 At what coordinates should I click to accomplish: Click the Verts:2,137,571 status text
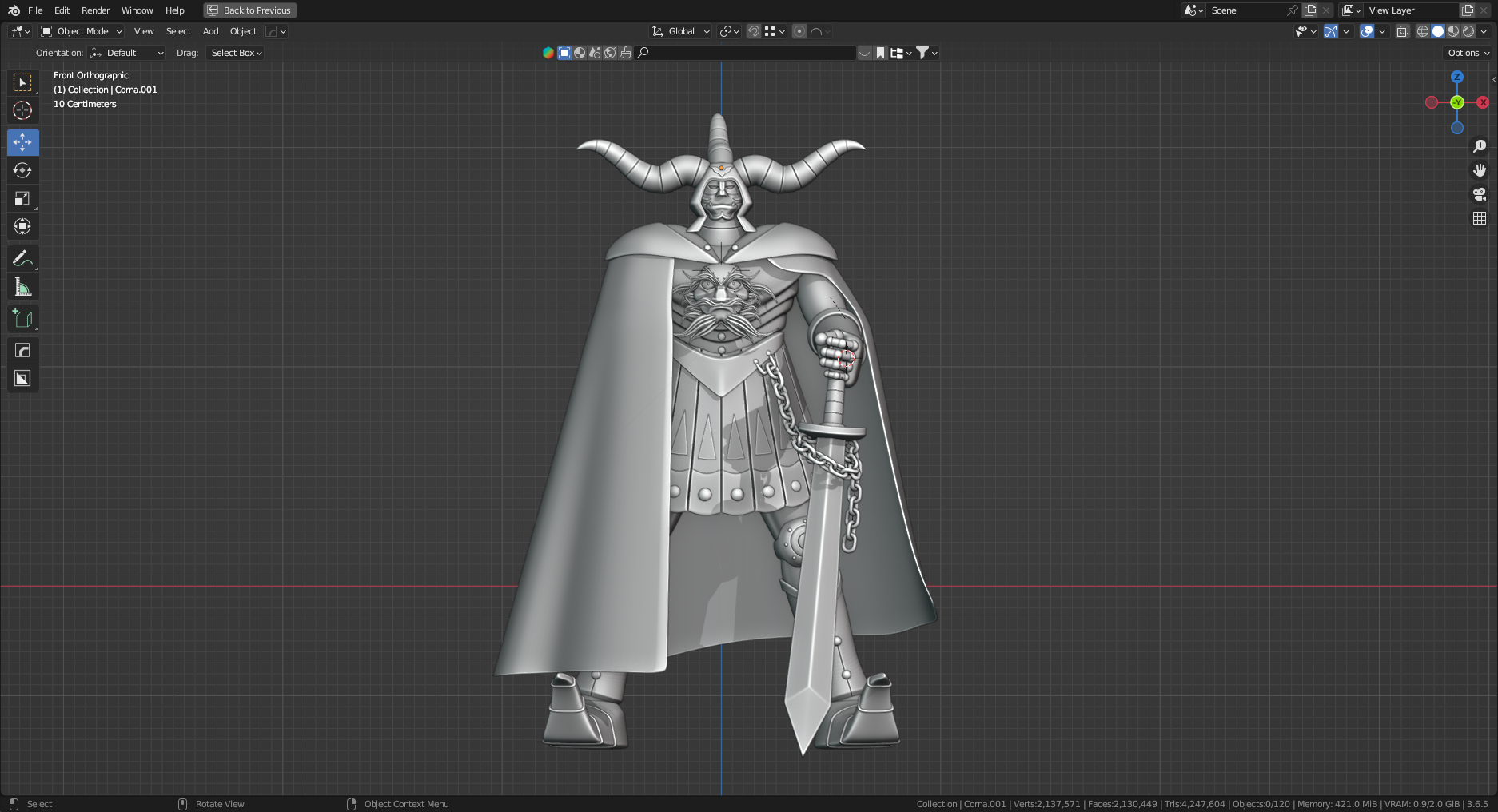click(1046, 804)
